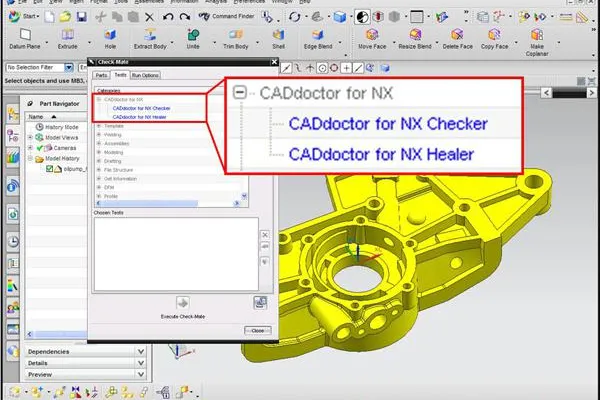Select CADdoctor for NX Checker in dialog tree
Image resolution: width=600 pixels, height=400 pixels.
tap(142, 108)
